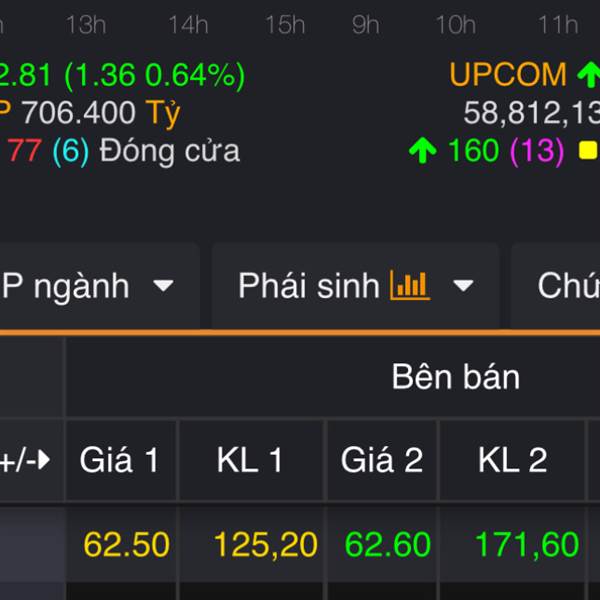
Task: Toggle the +/- column arrow icon
Action: [x=44, y=460]
